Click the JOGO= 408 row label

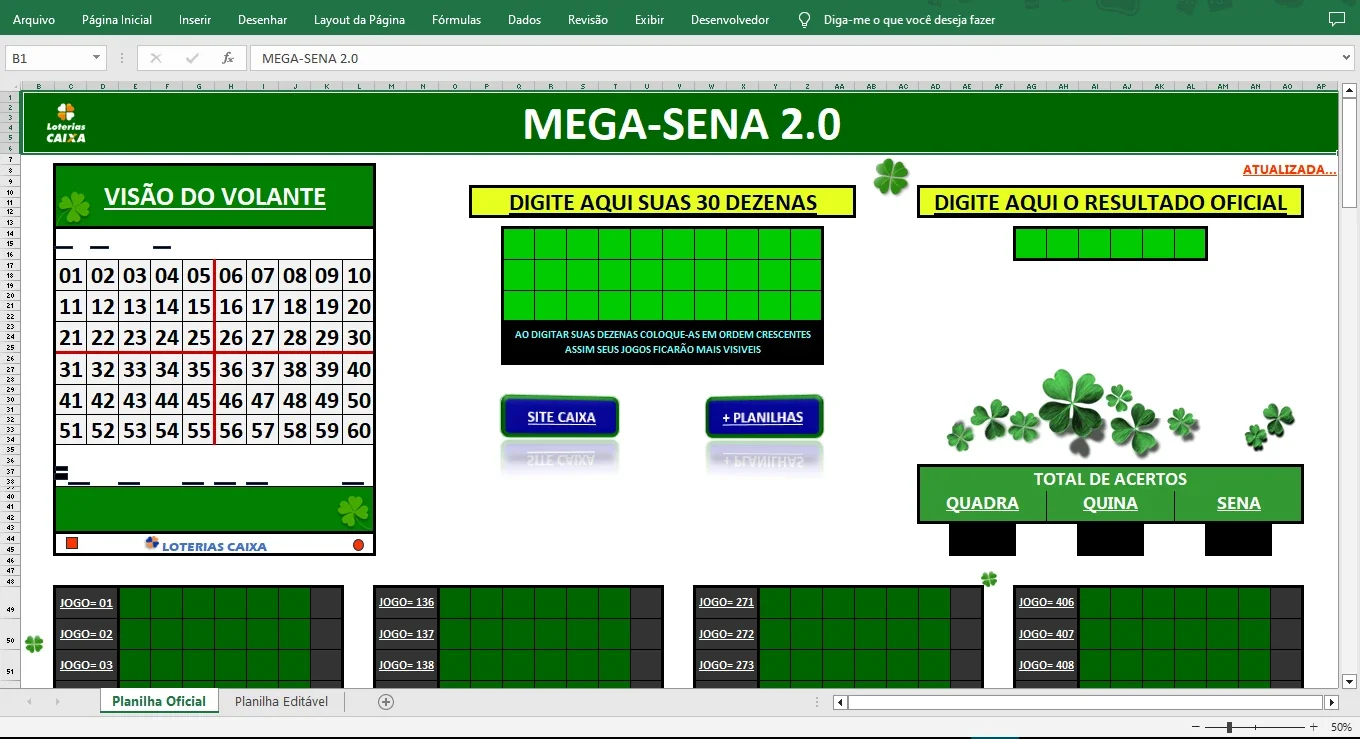click(1046, 665)
